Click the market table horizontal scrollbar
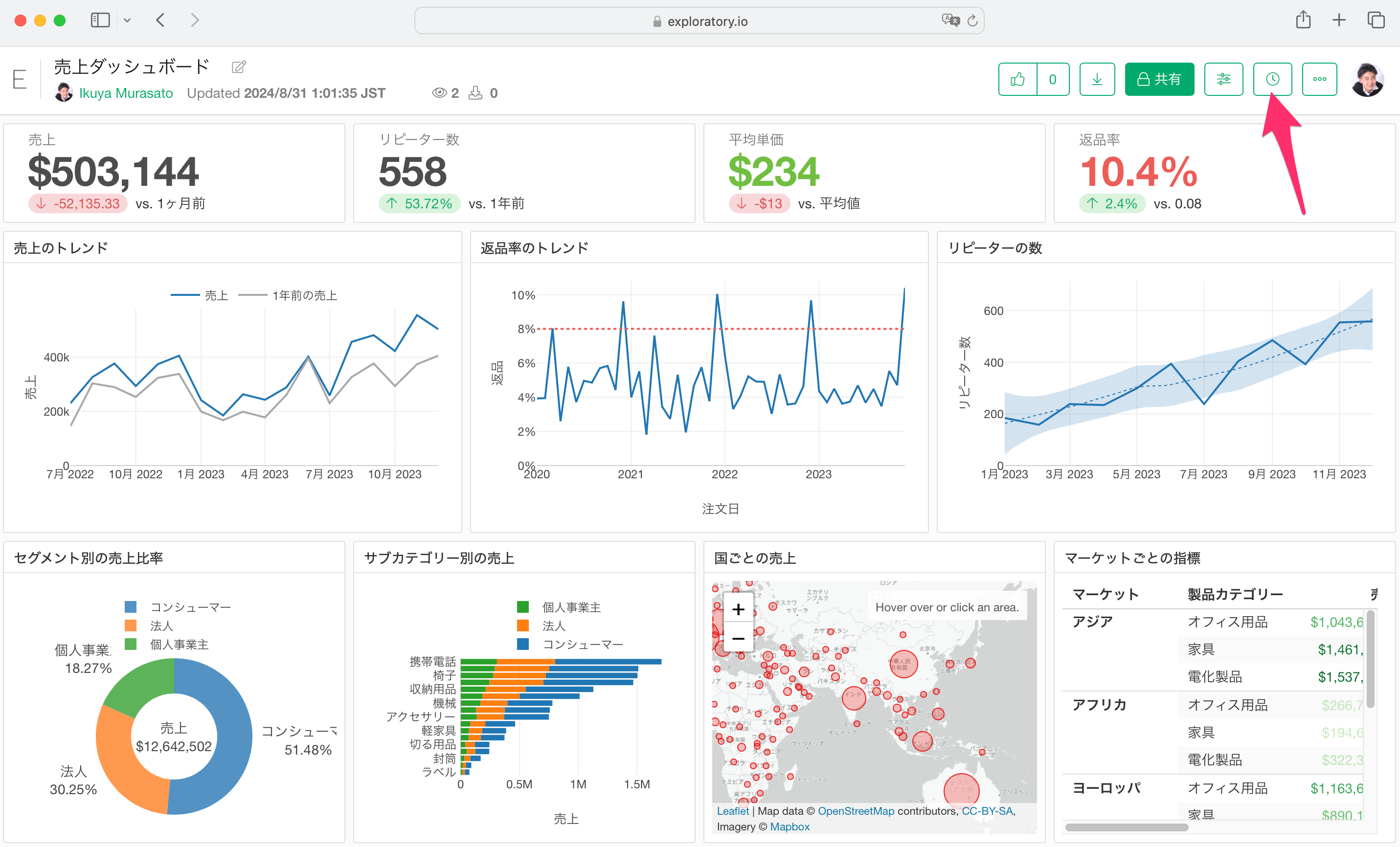The image size is (1400, 847). (1126, 827)
